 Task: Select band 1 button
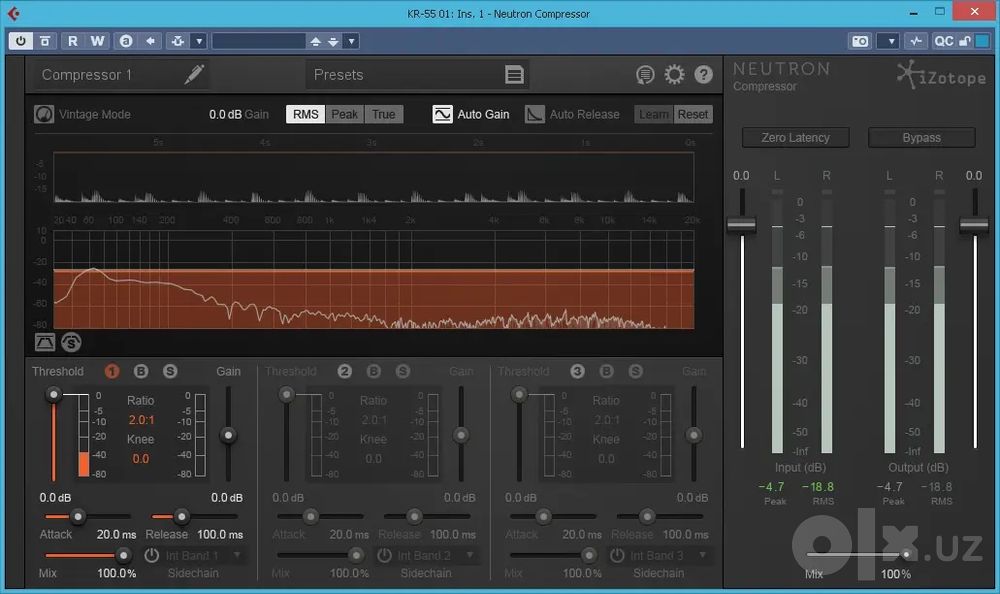112,371
